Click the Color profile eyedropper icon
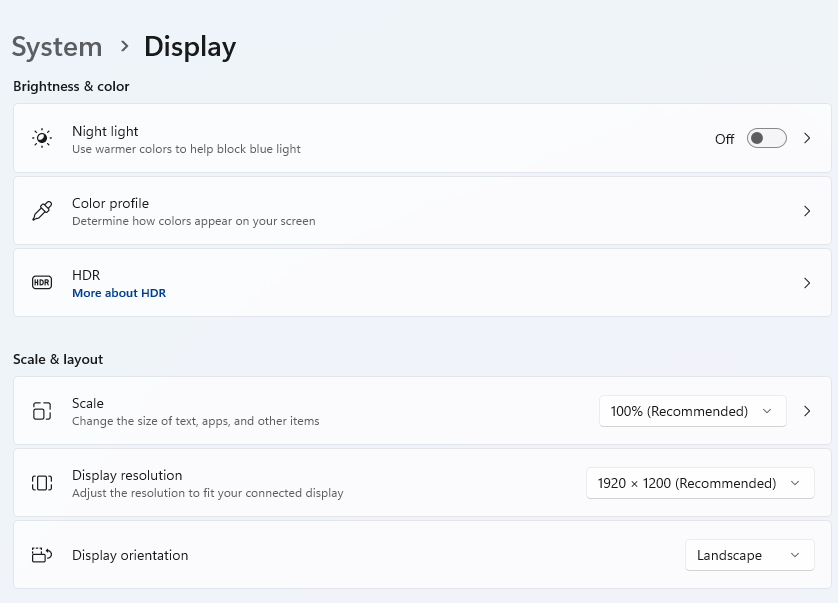 (x=42, y=211)
